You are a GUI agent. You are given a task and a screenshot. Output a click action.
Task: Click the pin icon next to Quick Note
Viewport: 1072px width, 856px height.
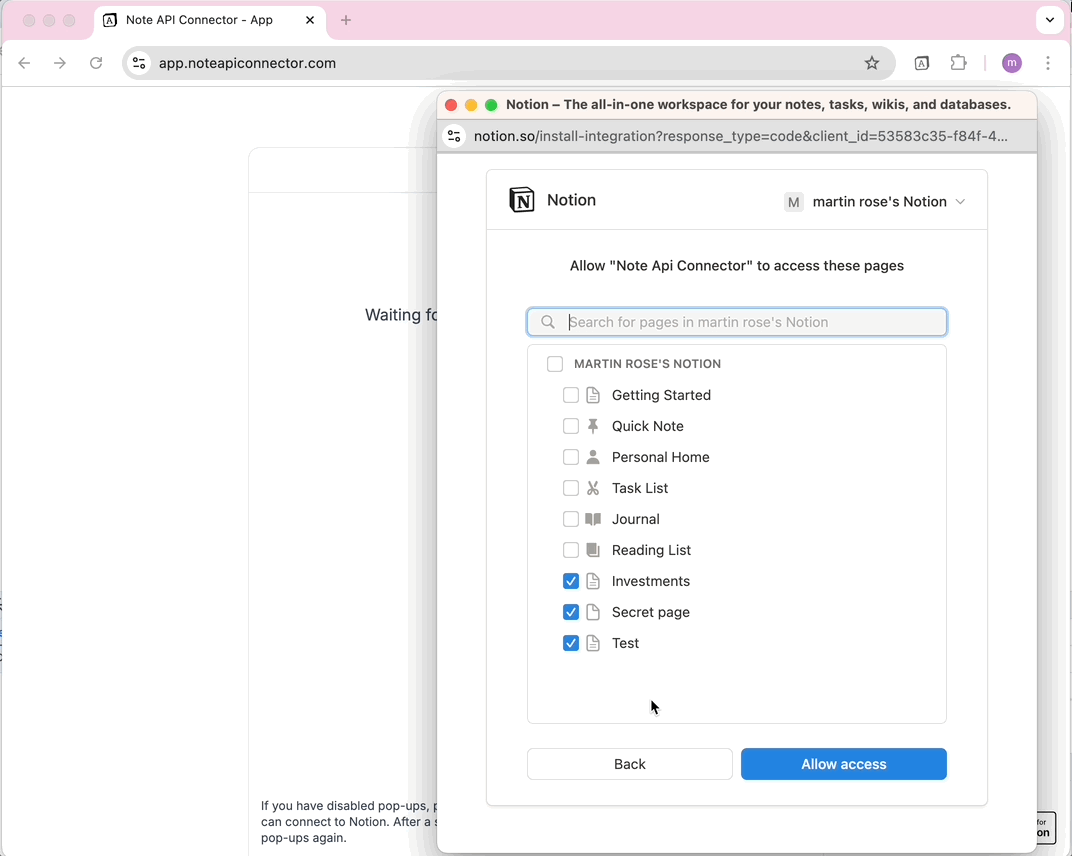click(593, 426)
